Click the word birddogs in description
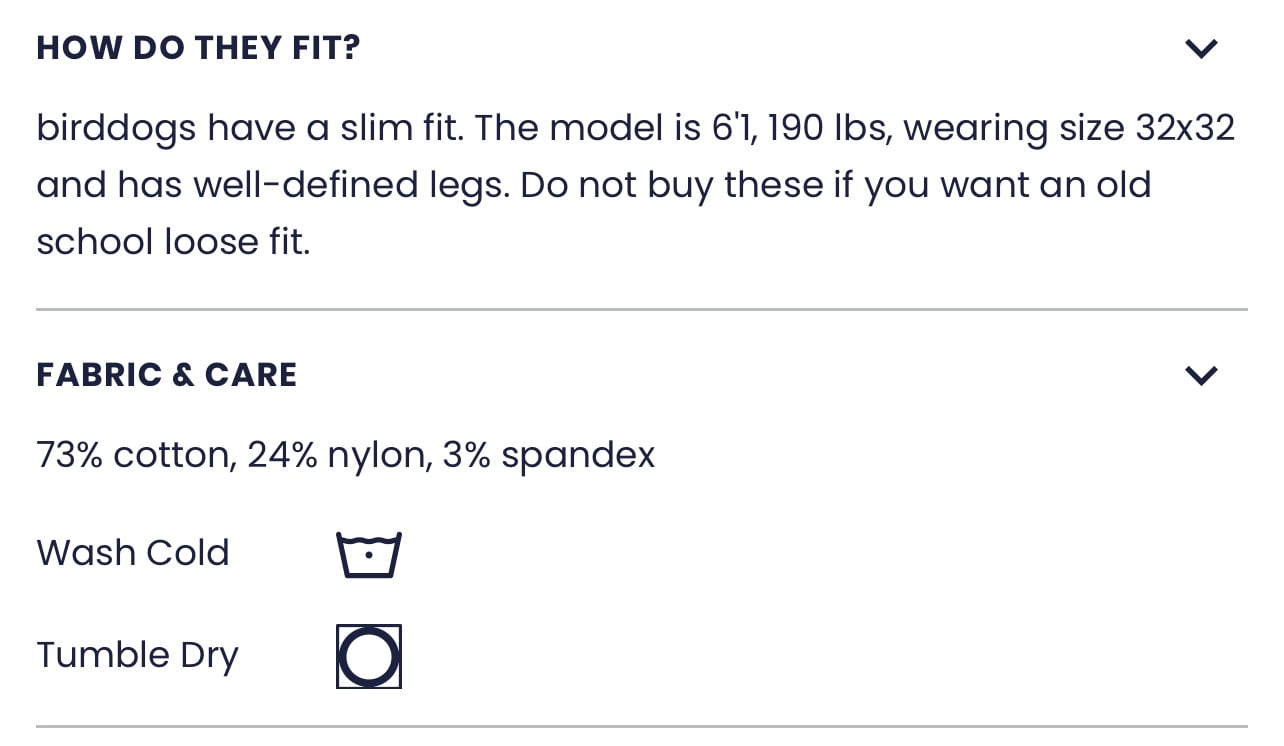Viewport: 1284px width, 746px height. pyautogui.click(x=116, y=129)
